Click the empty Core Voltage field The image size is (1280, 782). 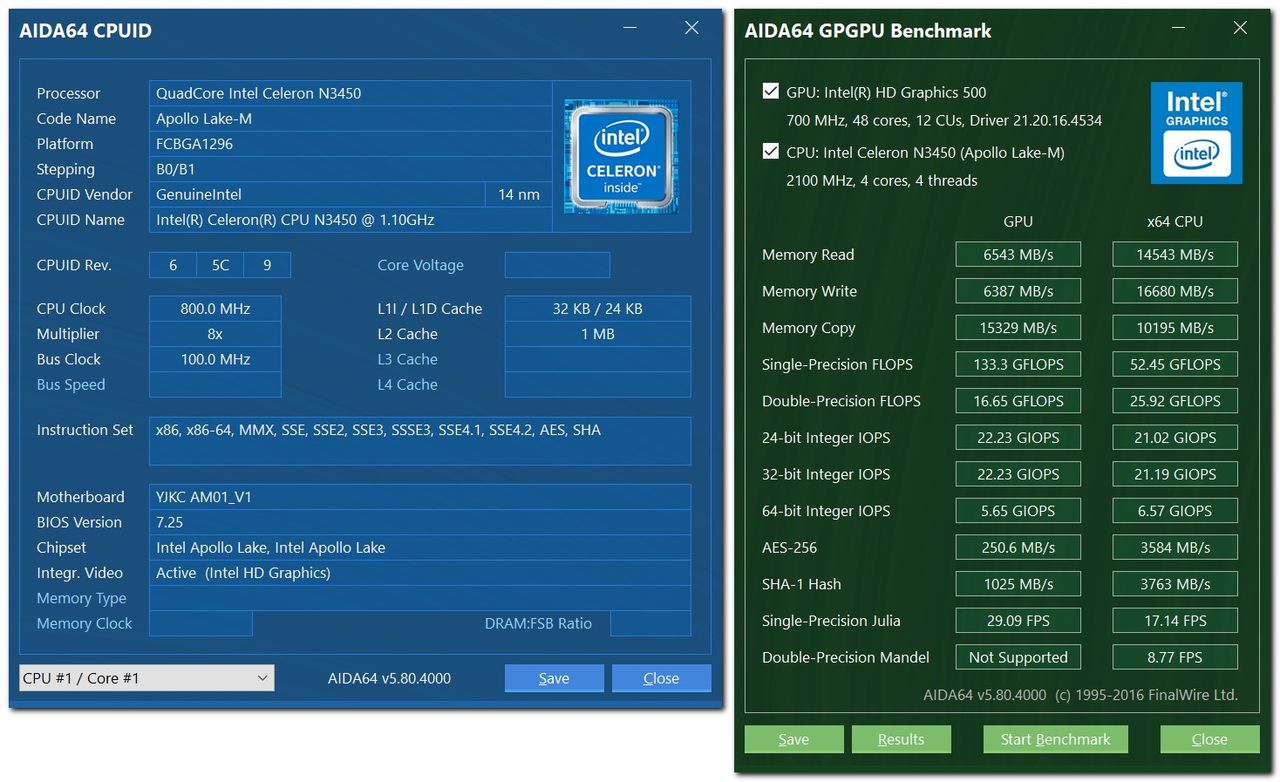(557, 265)
